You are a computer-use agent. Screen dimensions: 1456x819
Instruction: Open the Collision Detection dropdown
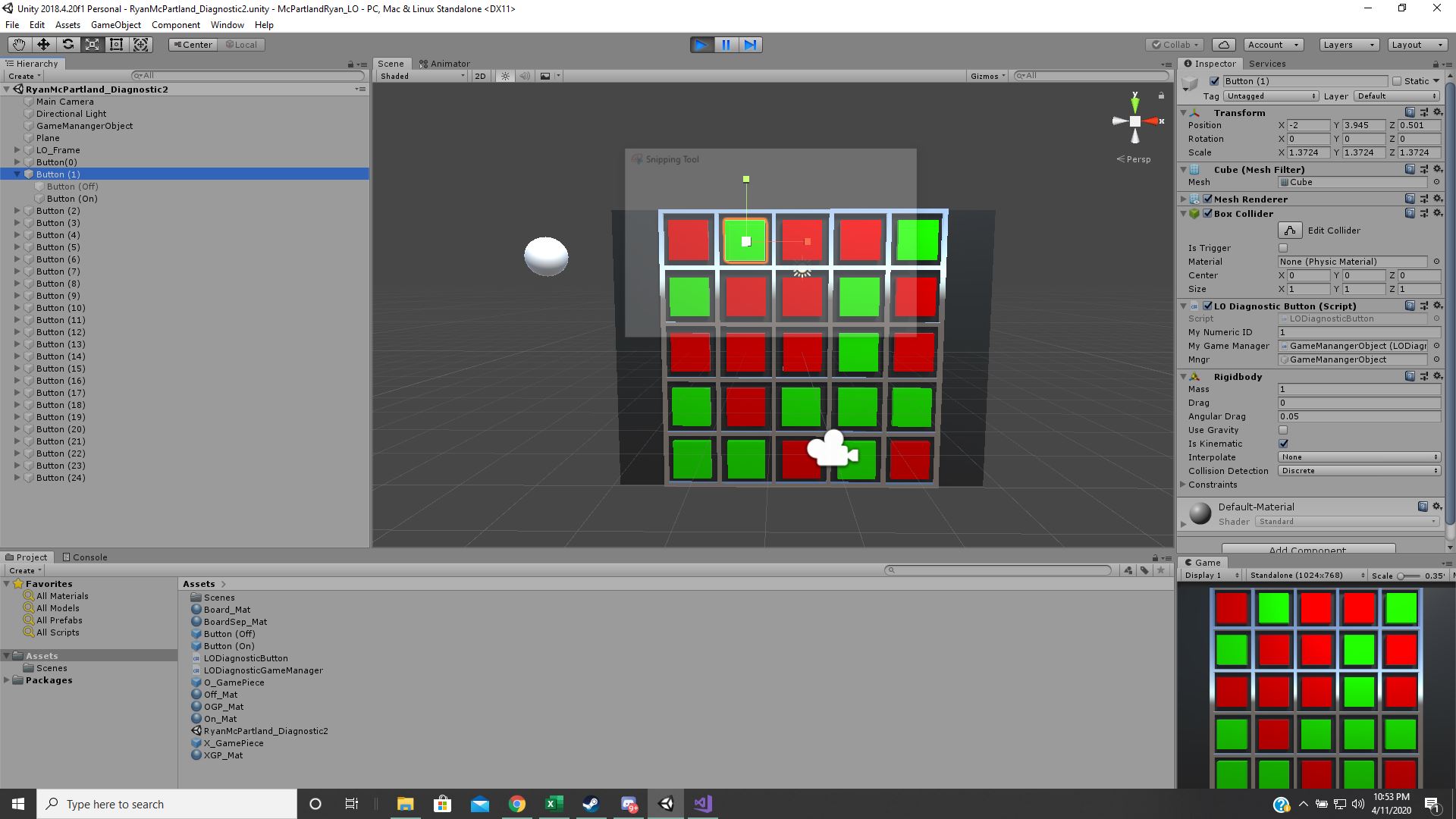tap(1359, 471)
